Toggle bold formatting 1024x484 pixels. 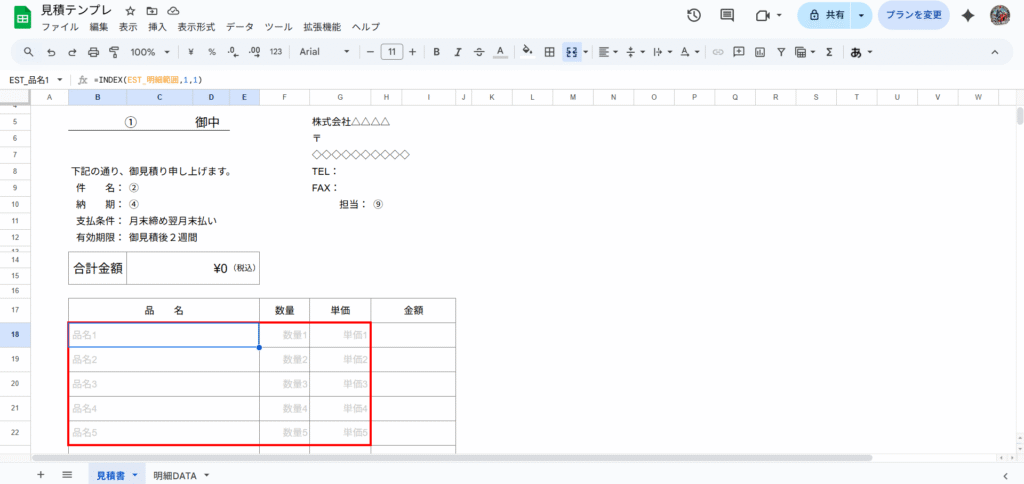coord(436,51)
